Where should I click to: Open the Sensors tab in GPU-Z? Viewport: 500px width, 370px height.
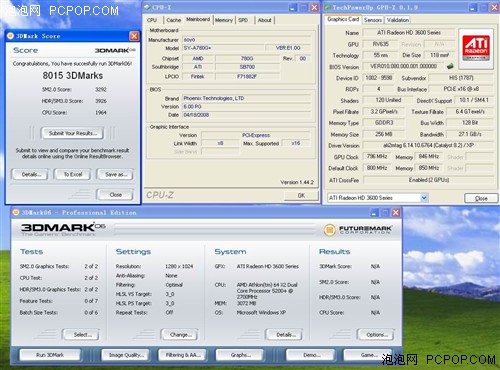tap(373, 20)
